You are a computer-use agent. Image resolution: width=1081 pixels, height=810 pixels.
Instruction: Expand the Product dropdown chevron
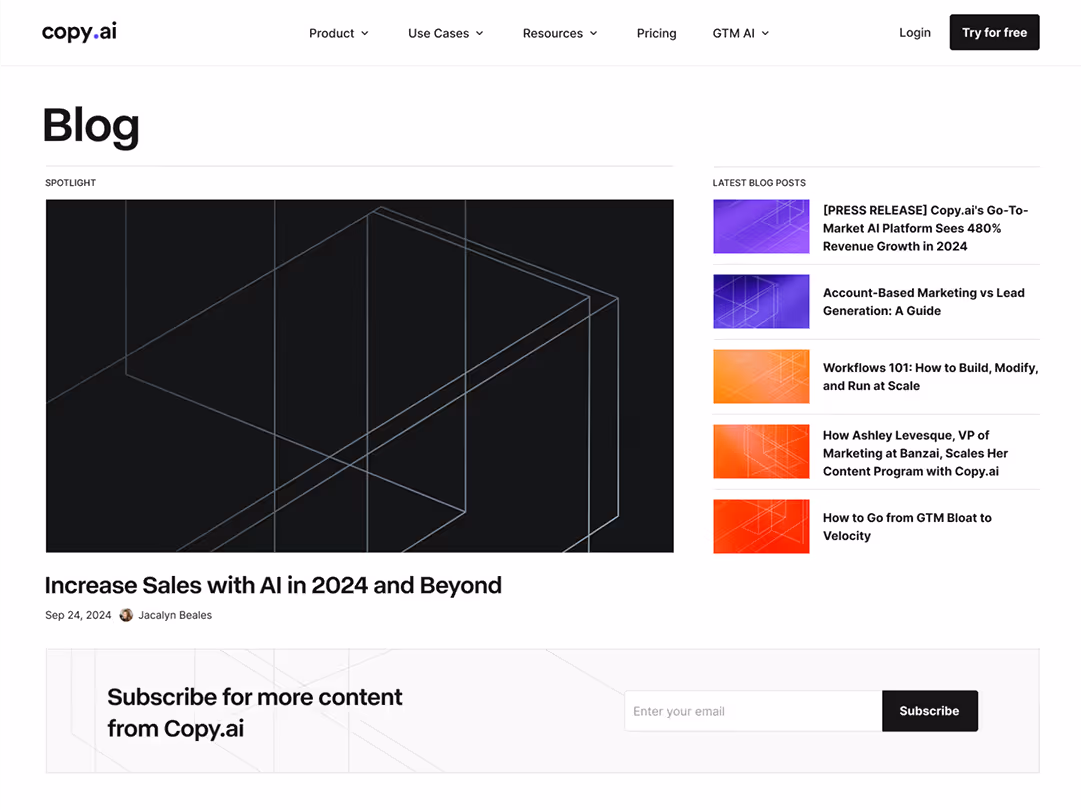365,33
